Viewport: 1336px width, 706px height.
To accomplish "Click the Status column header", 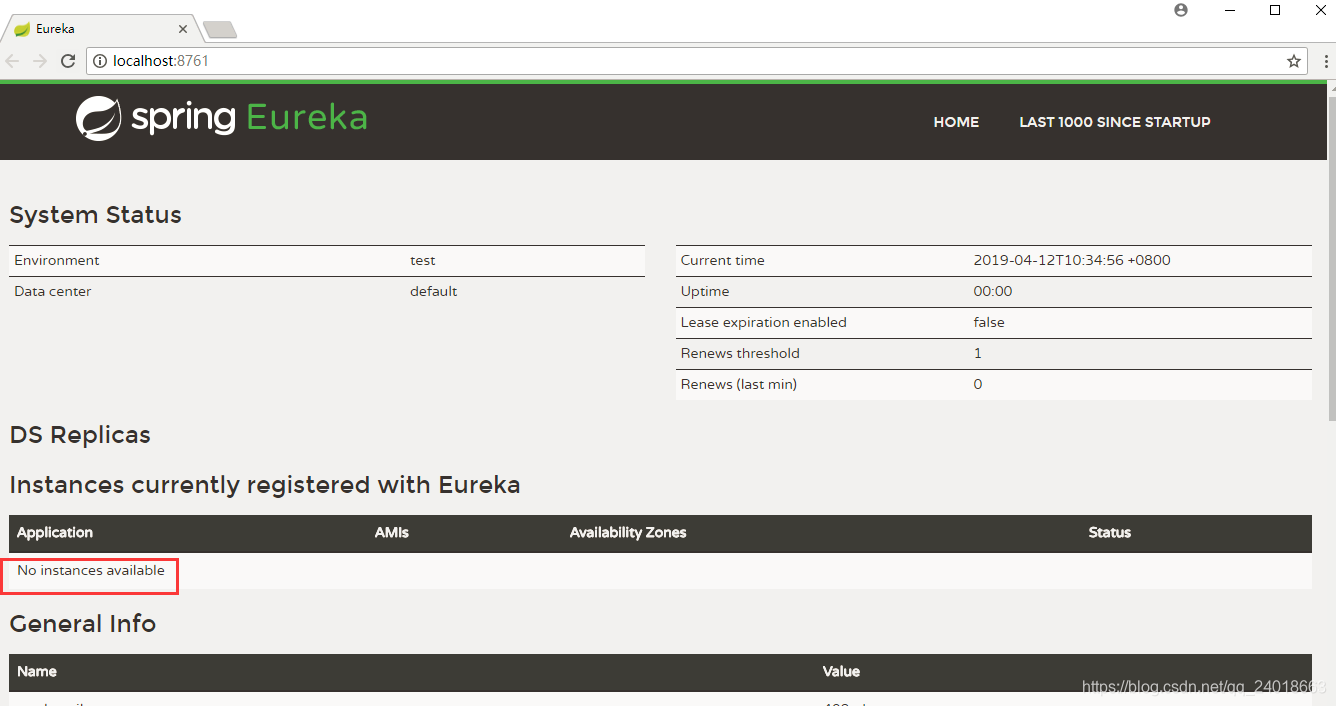I will [x=1110, y=532].
